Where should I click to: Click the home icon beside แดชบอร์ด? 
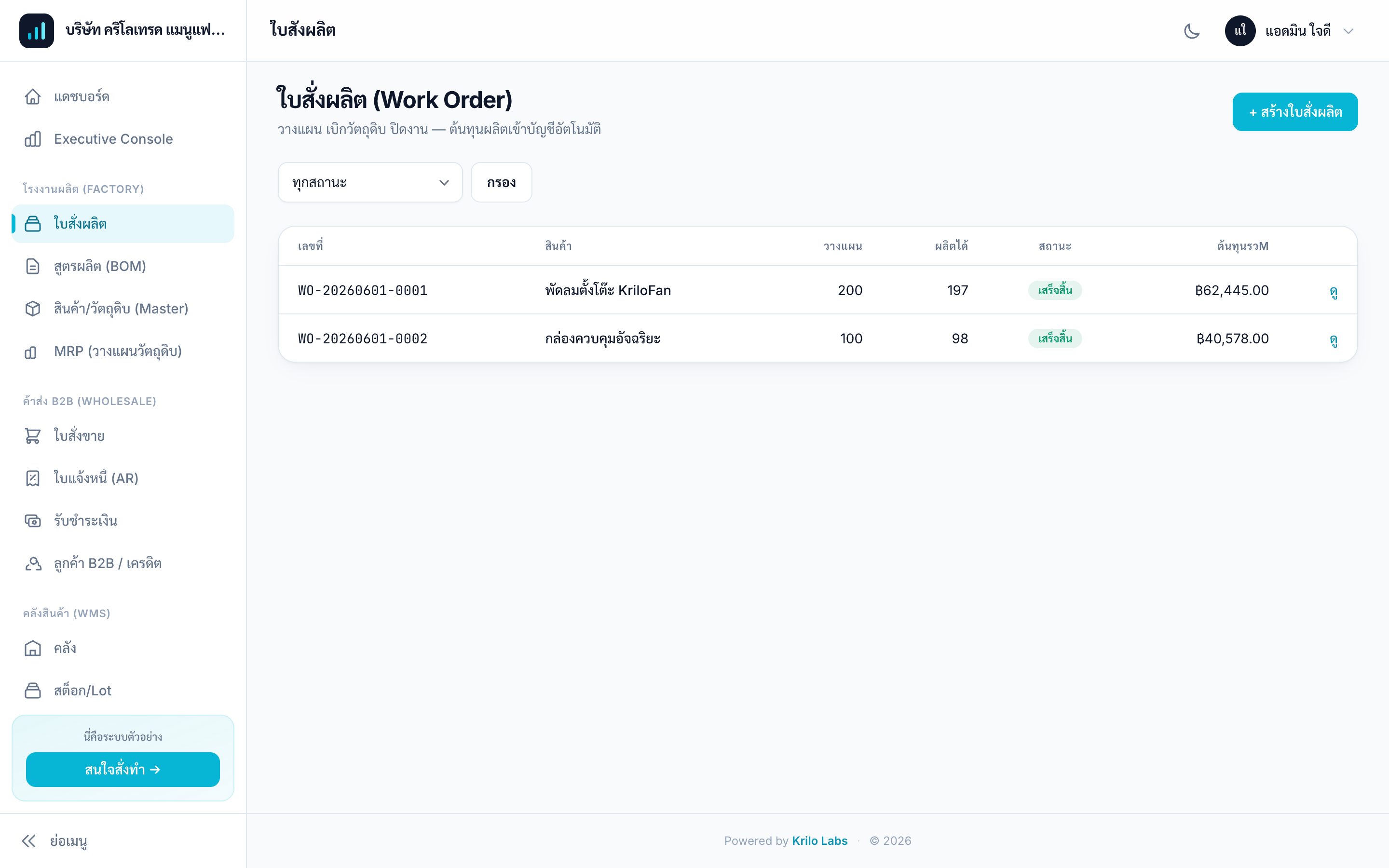tap(33, 96)
